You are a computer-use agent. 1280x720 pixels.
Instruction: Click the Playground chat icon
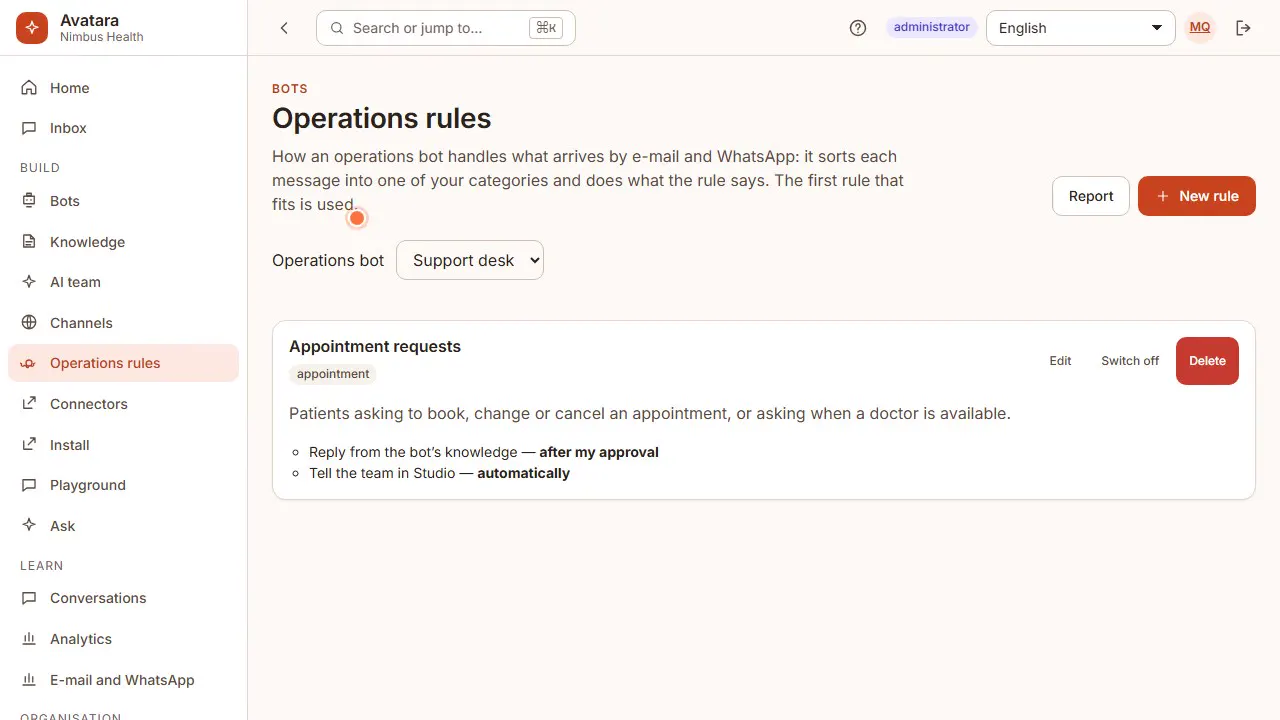(29, 485)
